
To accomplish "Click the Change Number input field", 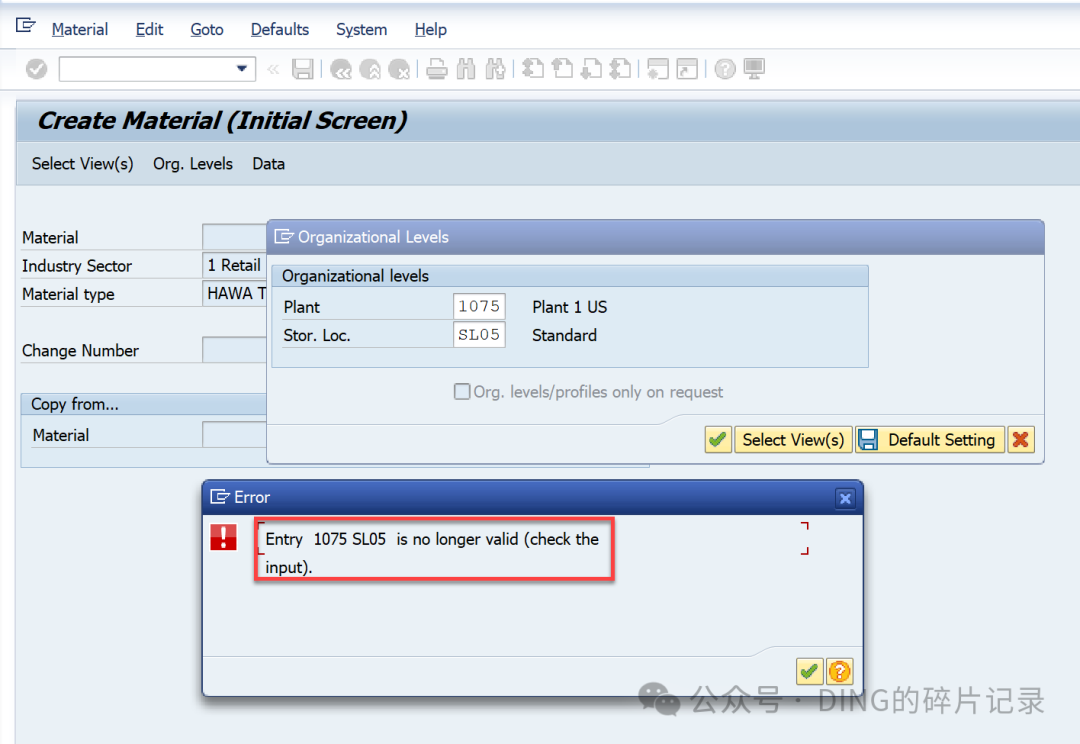I will 234,350.
